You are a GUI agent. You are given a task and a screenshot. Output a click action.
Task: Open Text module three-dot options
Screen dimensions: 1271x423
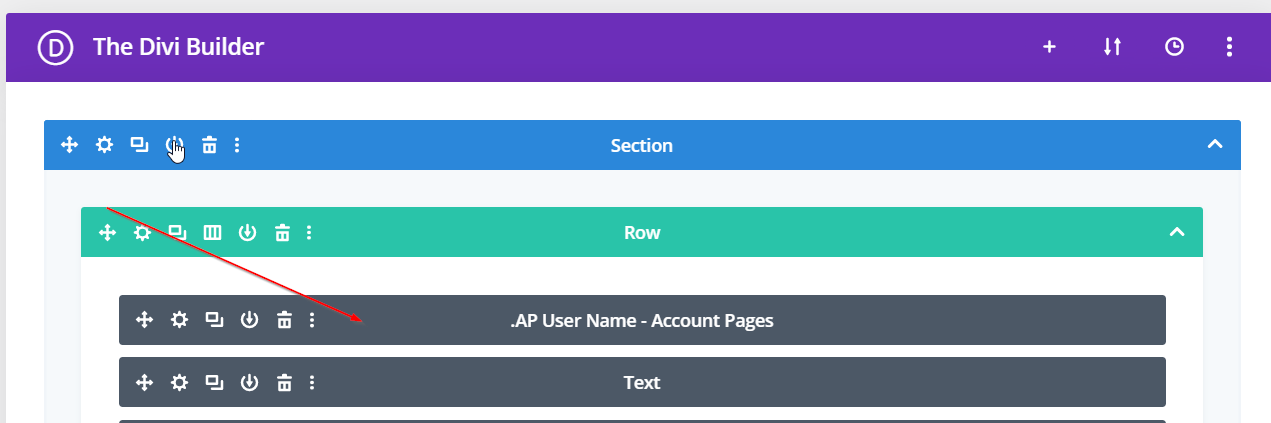tap(312, 382)
